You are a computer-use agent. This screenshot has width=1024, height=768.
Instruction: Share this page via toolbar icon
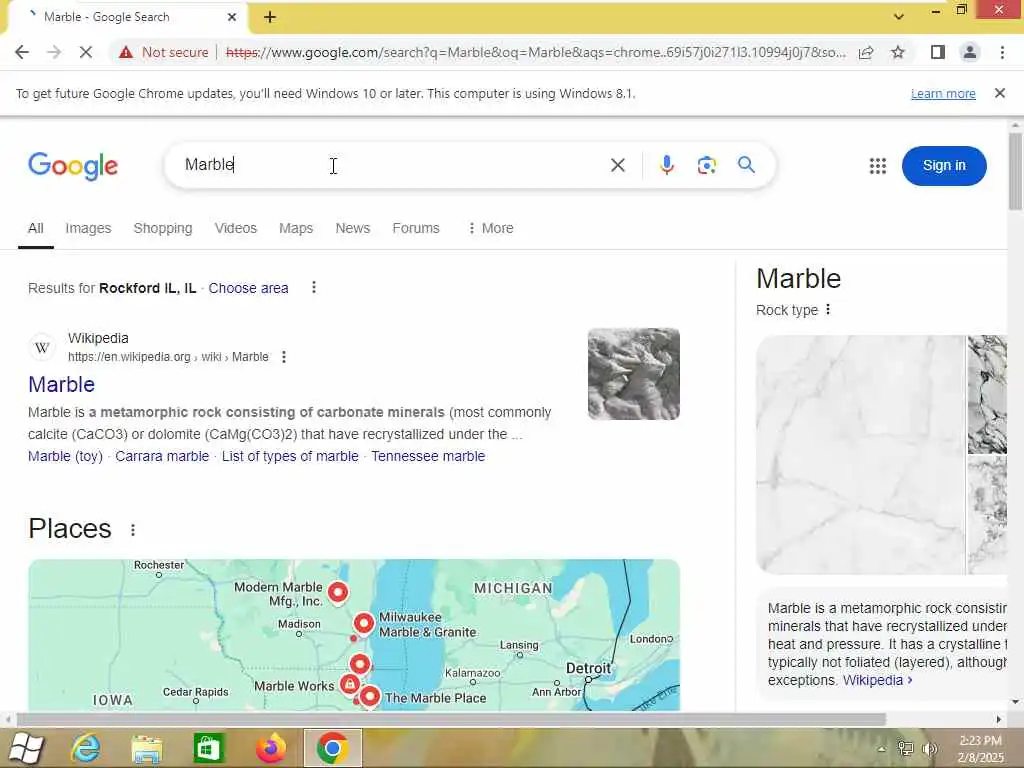[867, 52]
